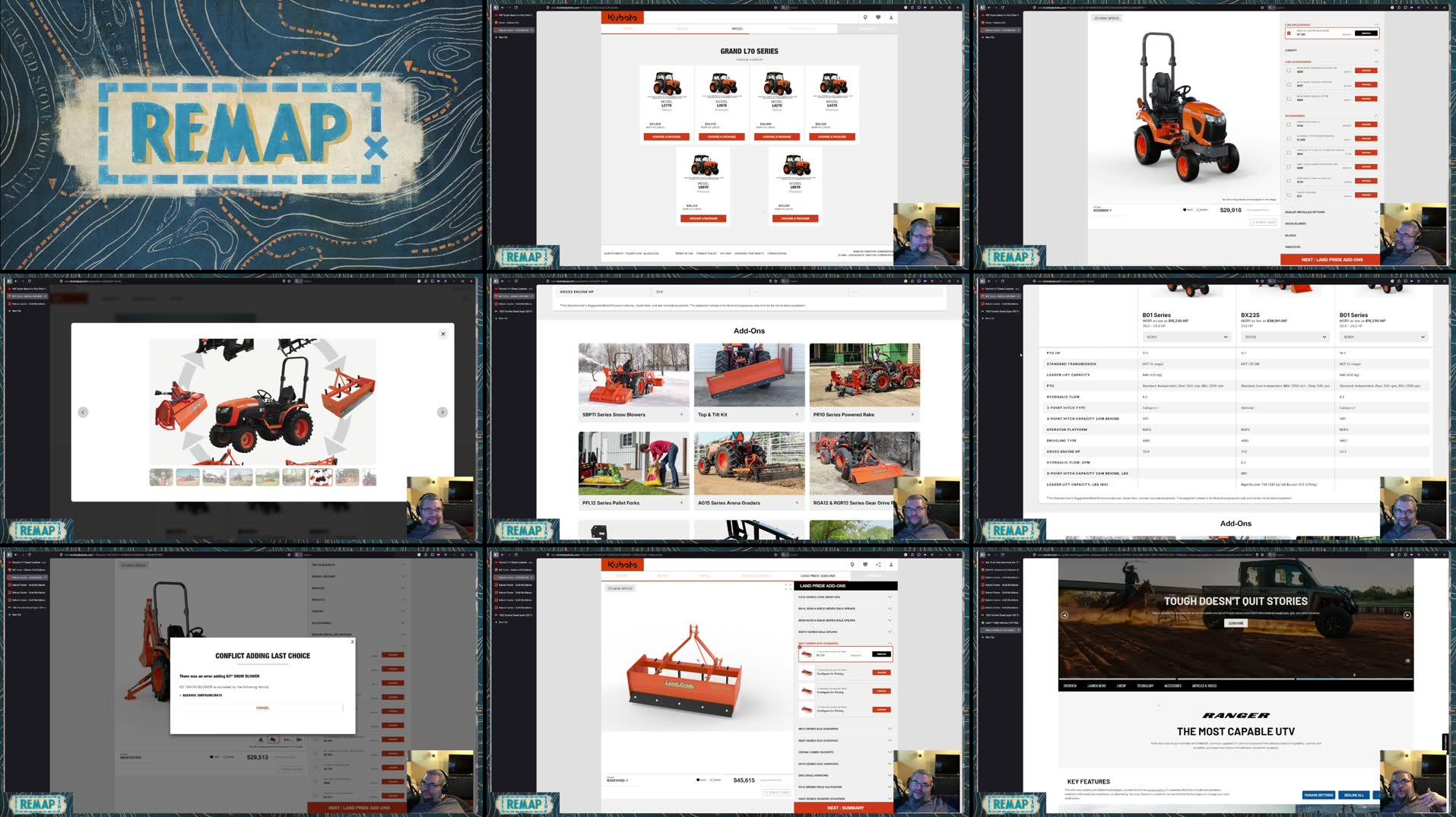Image resolution: width=1456 pixels, height=817 pixels.
Task: Open the B2301 model dropdown in spec comparison
Action: tap(1186, 337)
